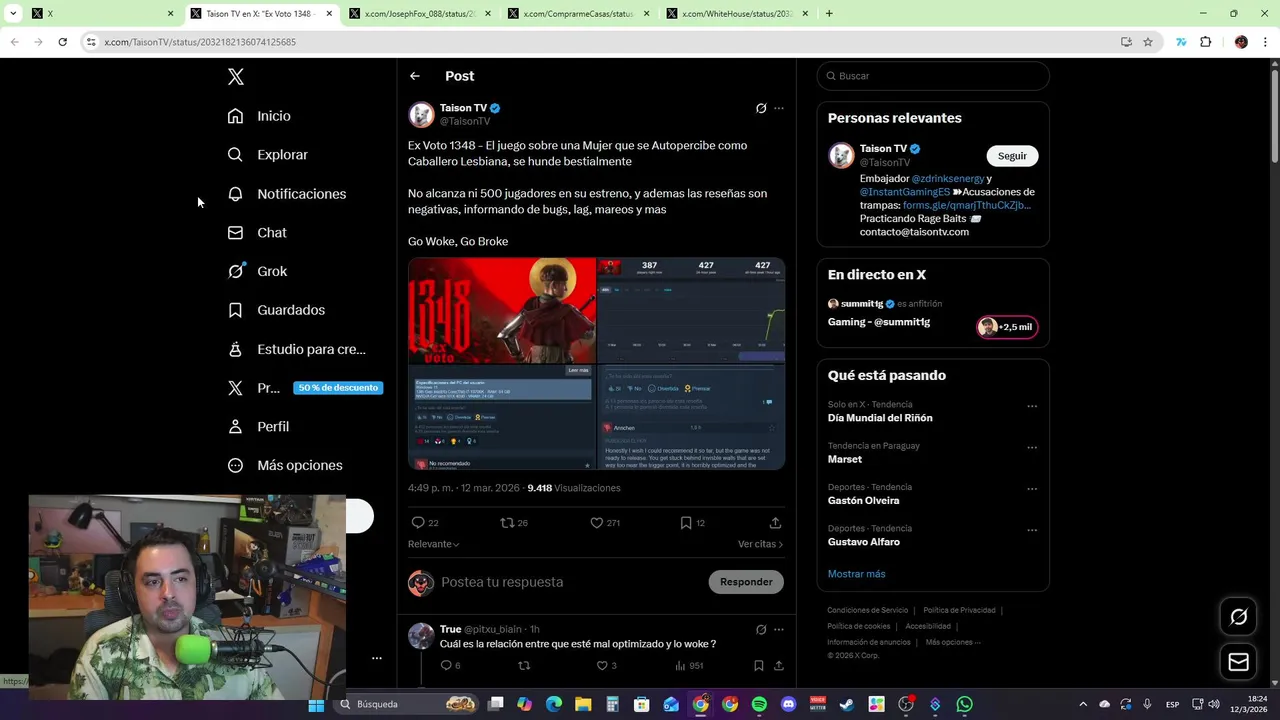
Task: Open the player count chart image
Action: pos(691,310)
